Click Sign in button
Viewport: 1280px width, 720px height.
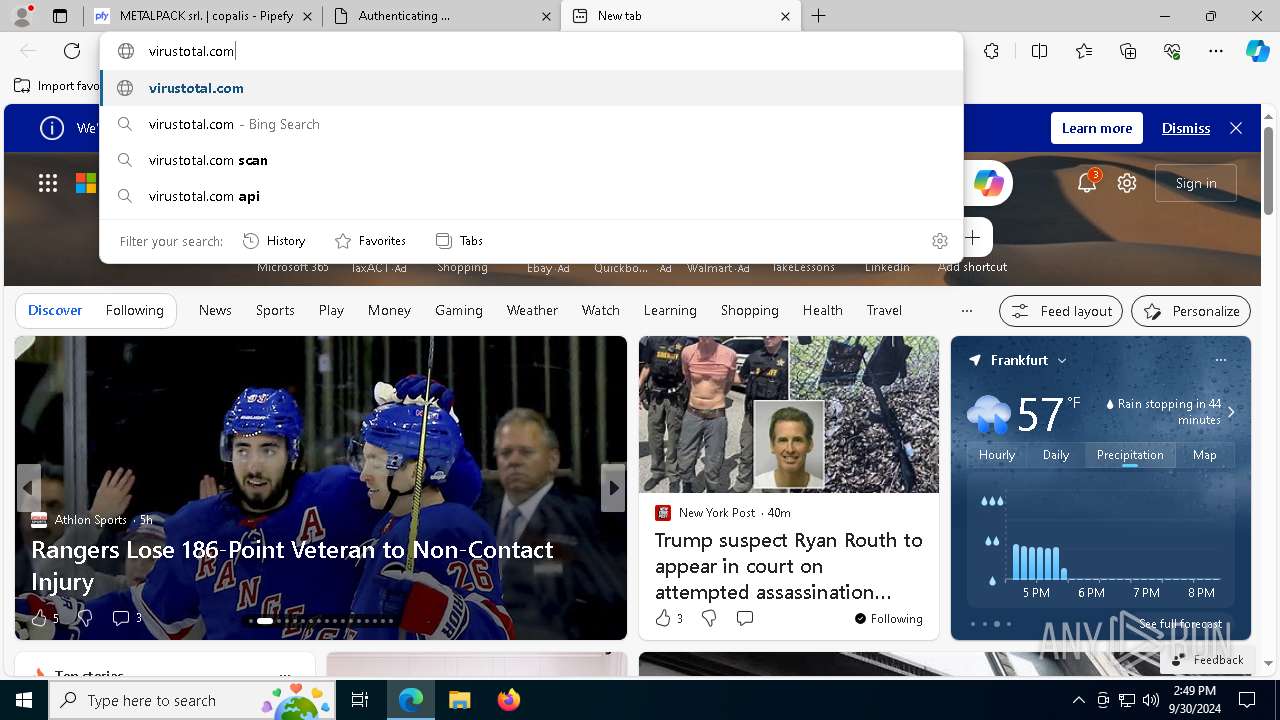tap(1196, 183)
